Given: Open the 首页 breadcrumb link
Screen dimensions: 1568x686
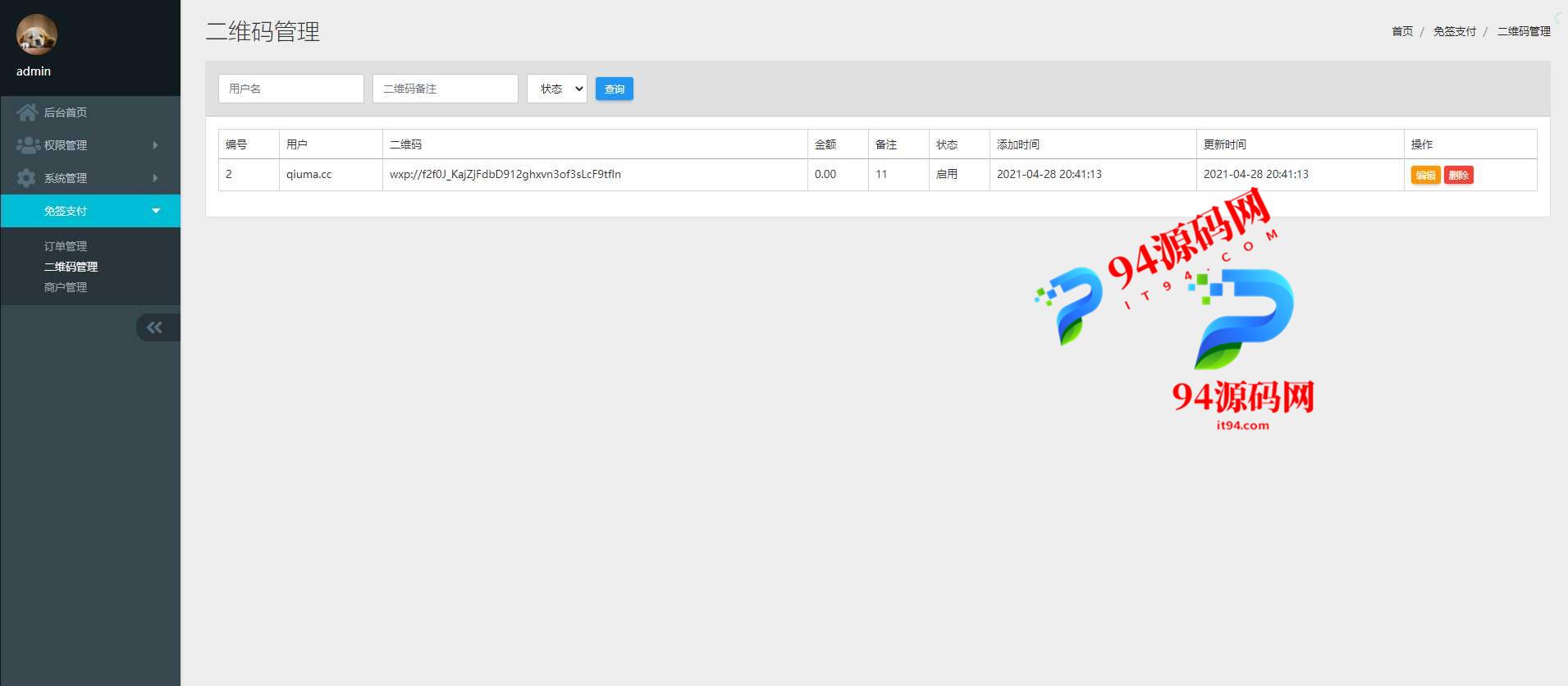Looking at the screenshot, I should [1402, 31].
